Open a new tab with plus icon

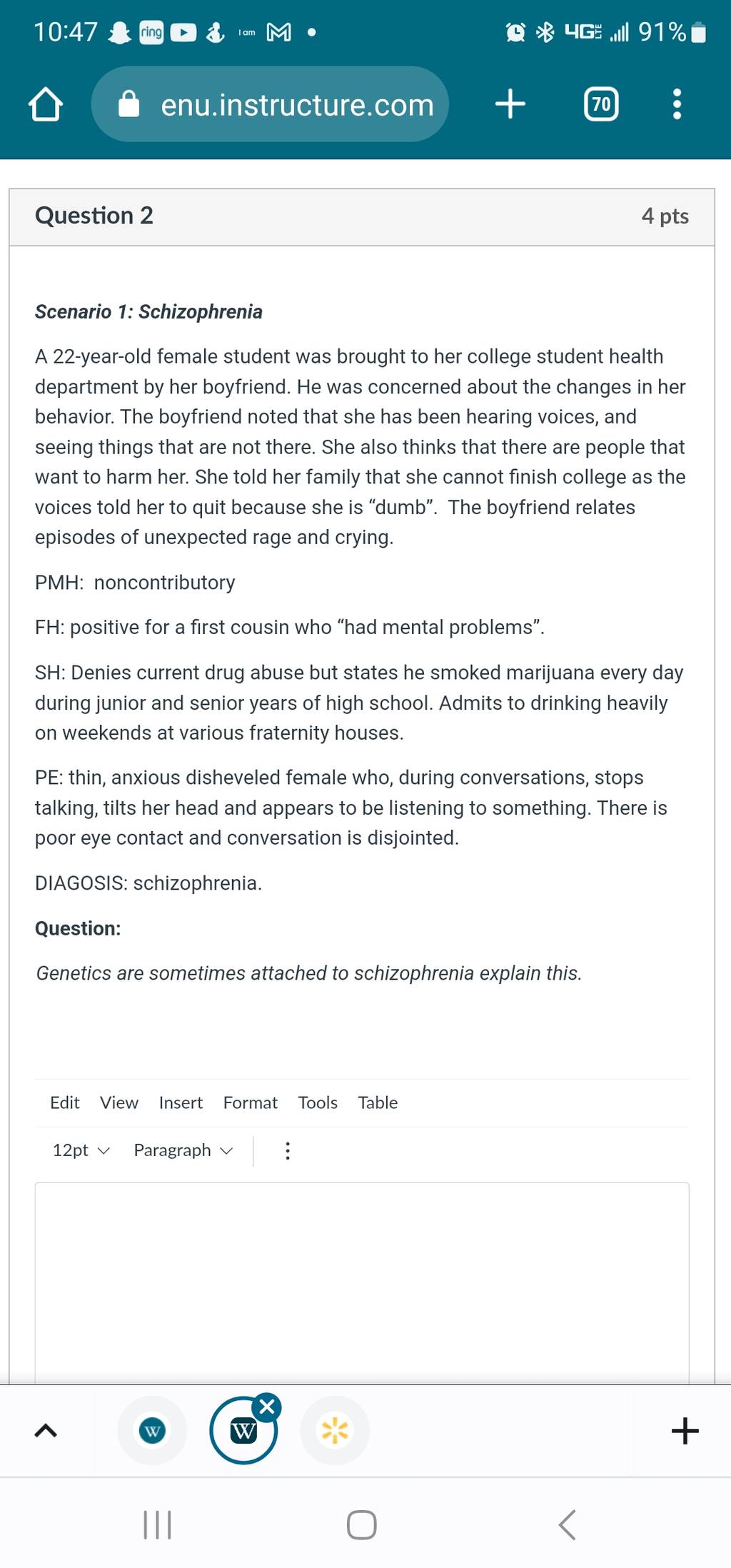tap(510, 104)
